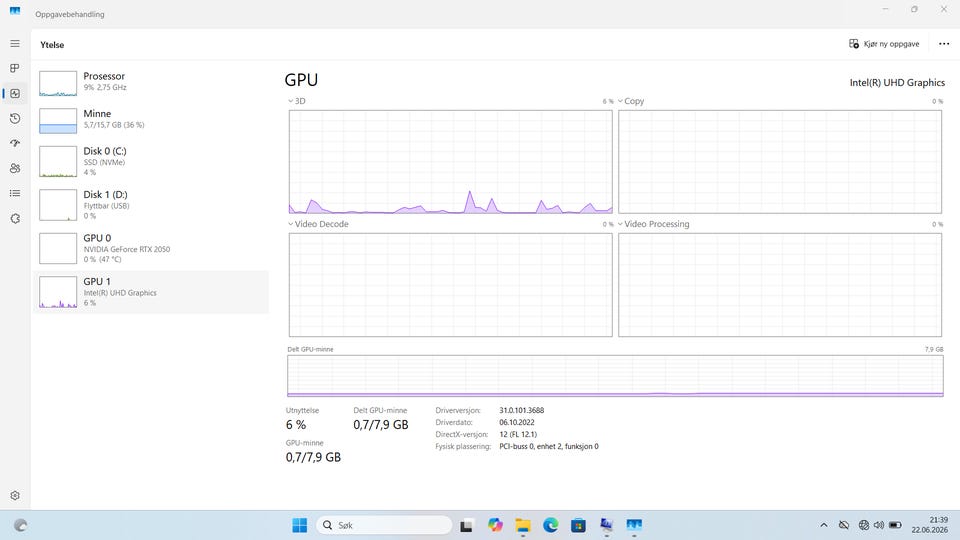Click the Driverdato value 06.10.2022

(x=517, y=422)
